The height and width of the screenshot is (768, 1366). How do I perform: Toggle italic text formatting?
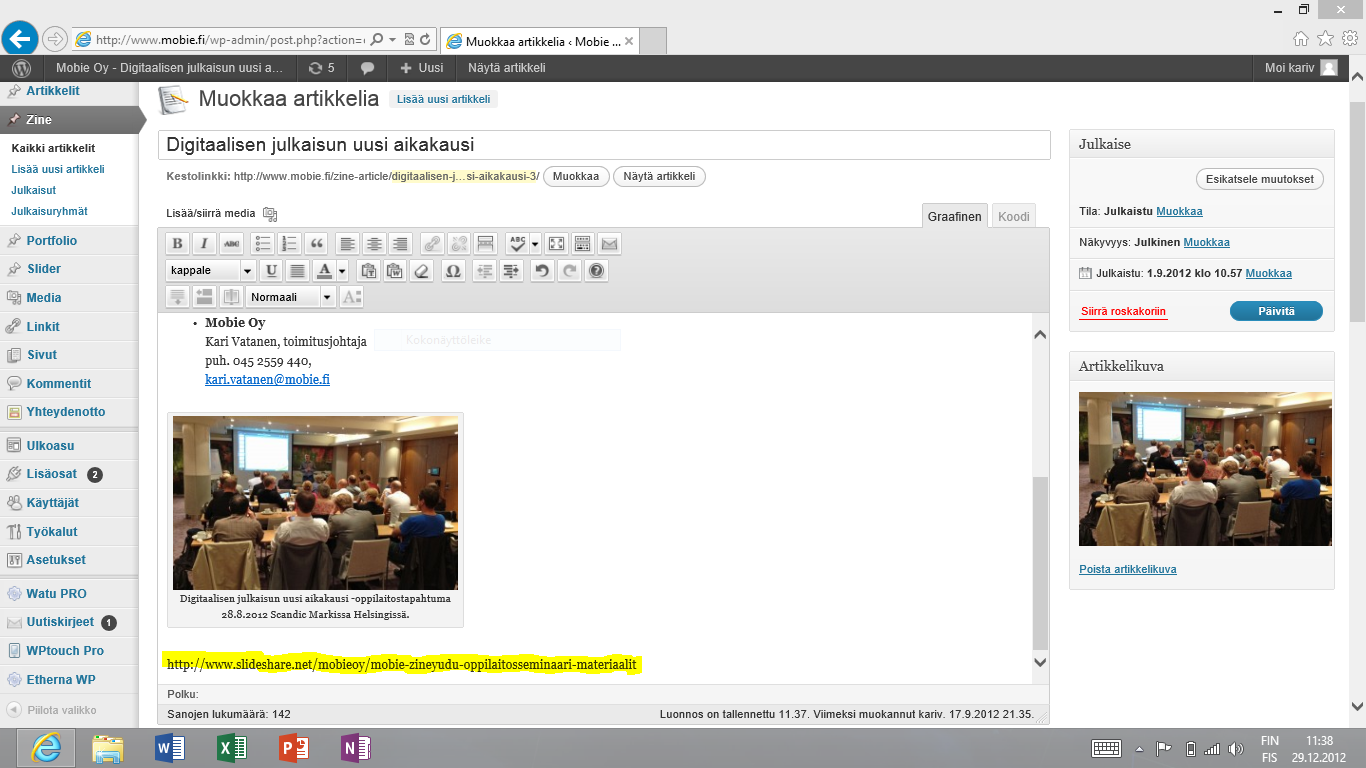(x=204, y=244)
